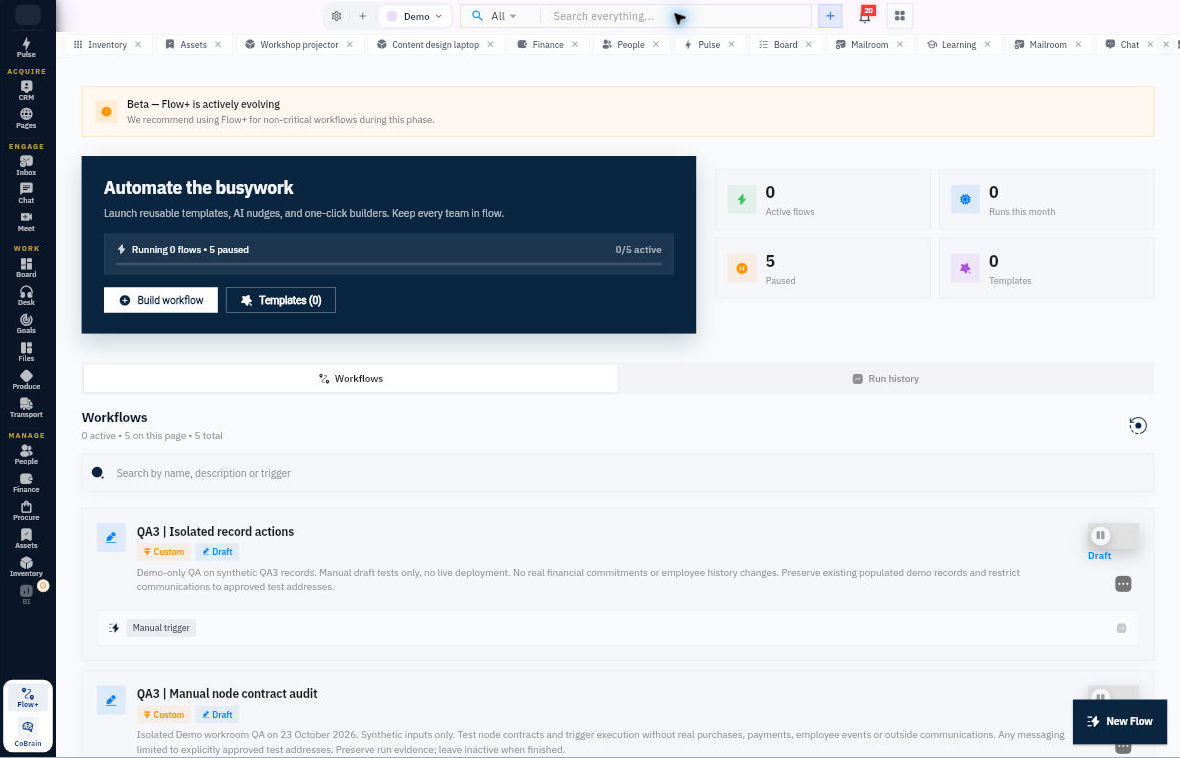Open Inventory in the sidebar

26,566
